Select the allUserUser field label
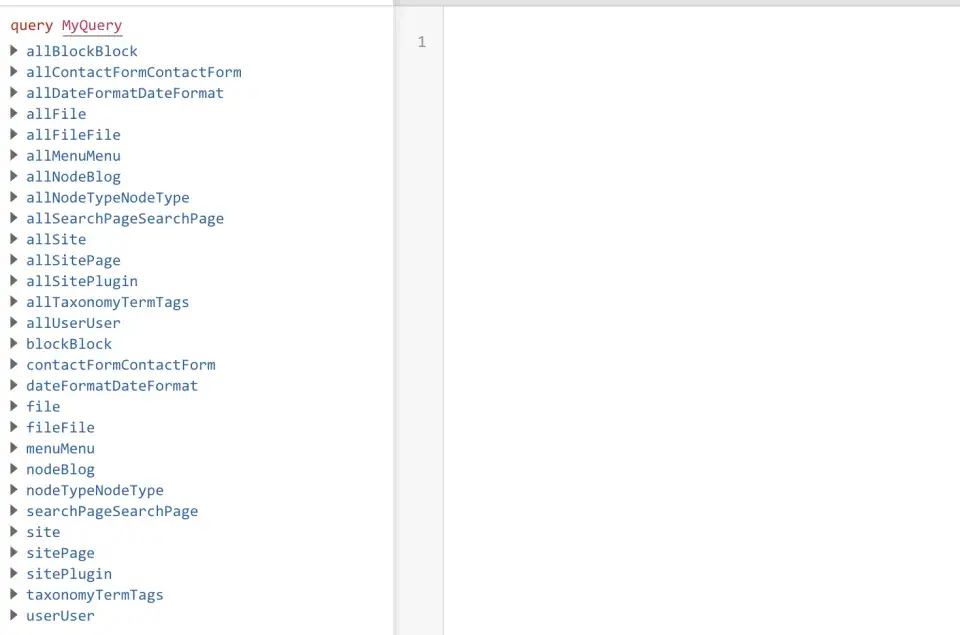This screenshot has height=635, width=960. pos(73,323)
